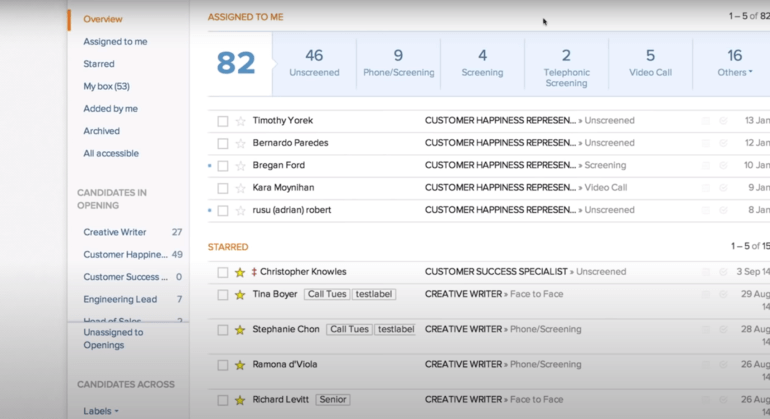This screenshot has width=770, height=419.
Task: Star candidate Bernardo Paredes
Action: tap(241, 143)
